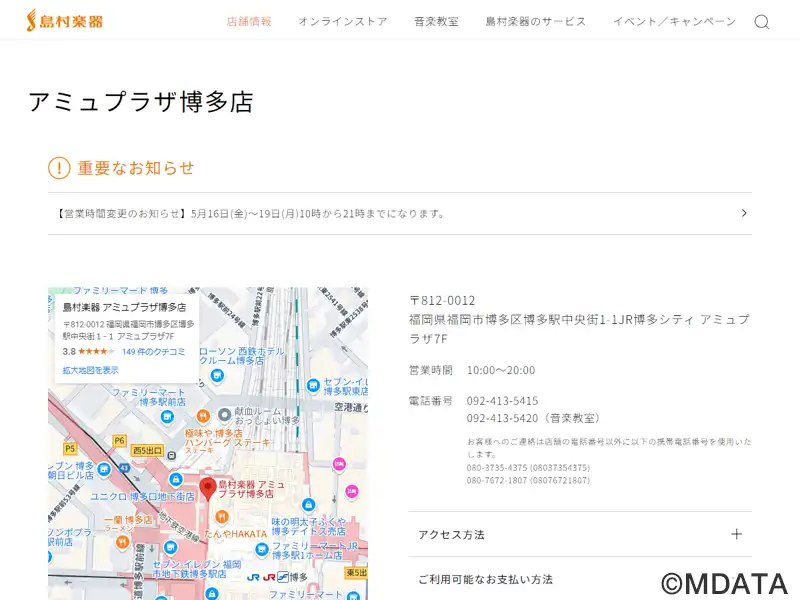Click the mobile number 080-3735-4375
This screenshot has width=800, height=600.
pyautogui.click(x=497, y=468)
